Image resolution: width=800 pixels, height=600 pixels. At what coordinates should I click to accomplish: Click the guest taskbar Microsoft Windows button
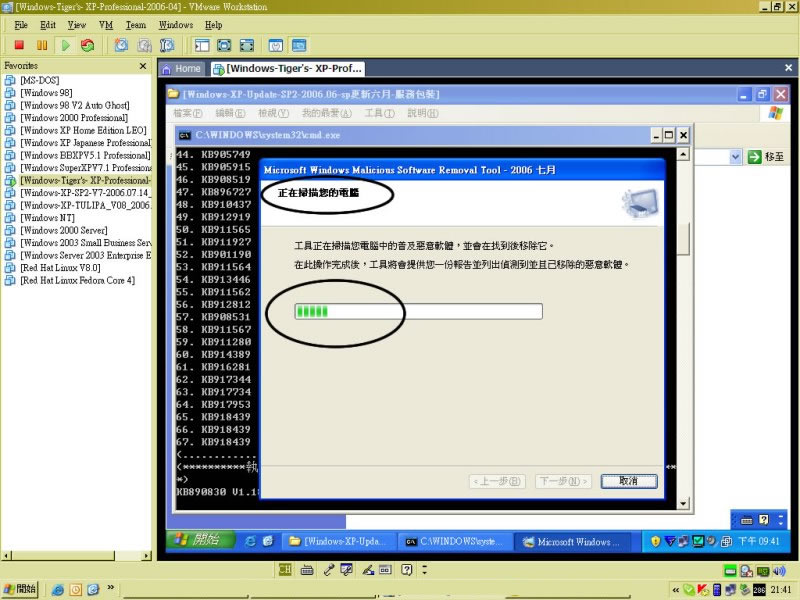(x=572, y=541)
